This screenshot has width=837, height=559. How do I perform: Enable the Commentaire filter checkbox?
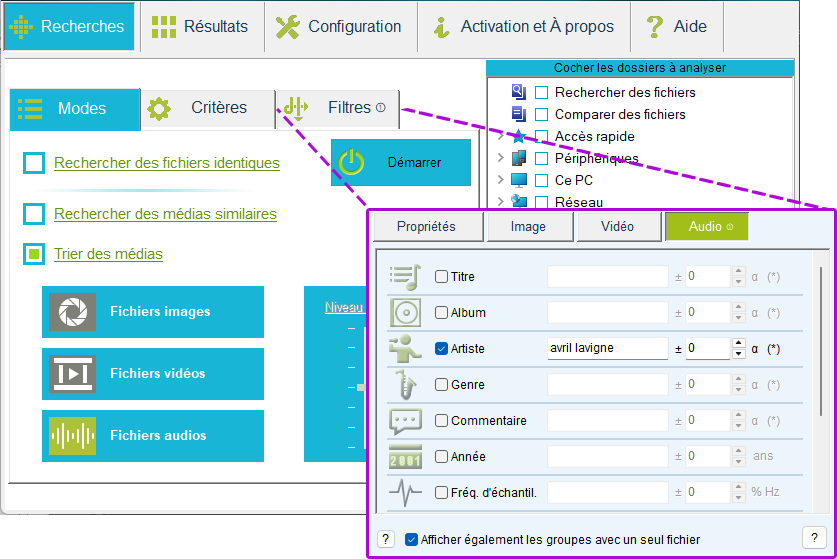coord(441,421)
